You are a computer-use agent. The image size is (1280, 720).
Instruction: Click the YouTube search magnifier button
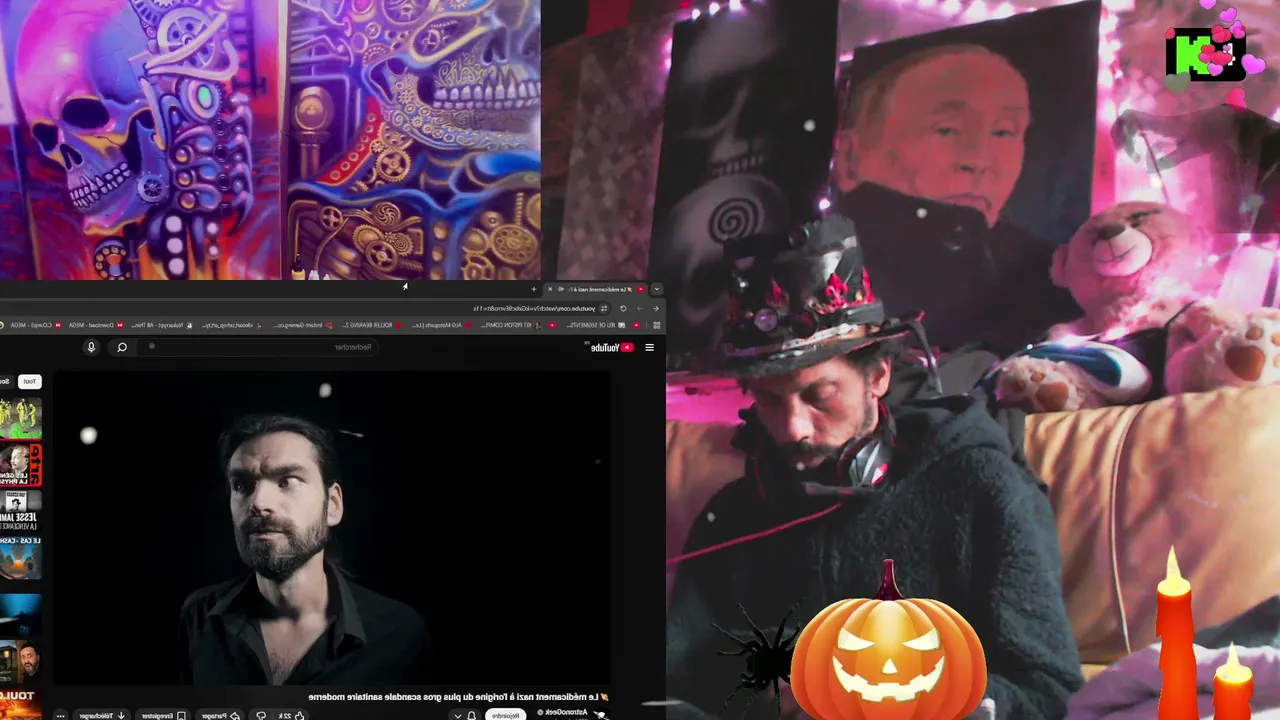coord(122,347)
